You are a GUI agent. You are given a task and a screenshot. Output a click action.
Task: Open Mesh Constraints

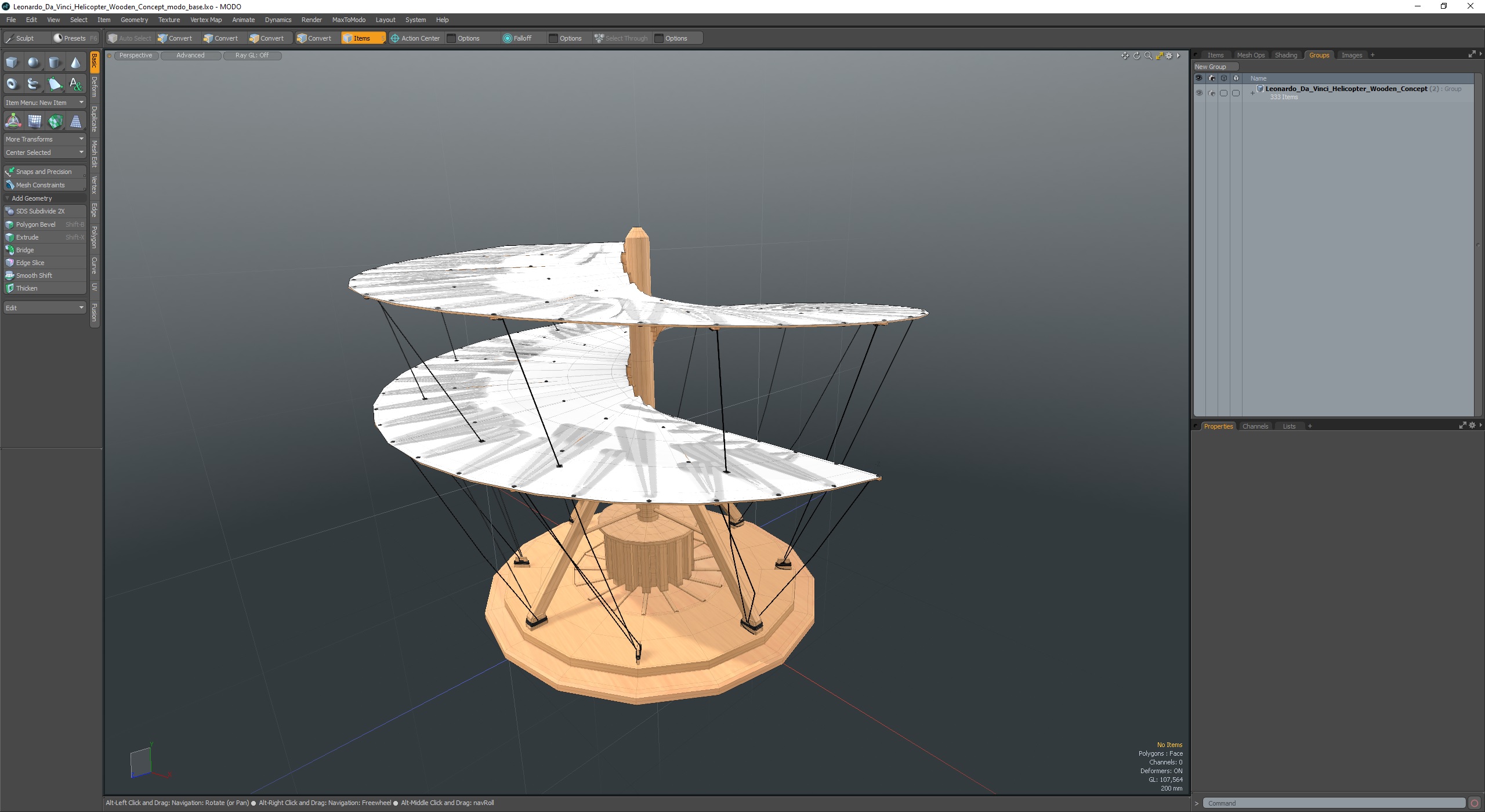[45, 185]
